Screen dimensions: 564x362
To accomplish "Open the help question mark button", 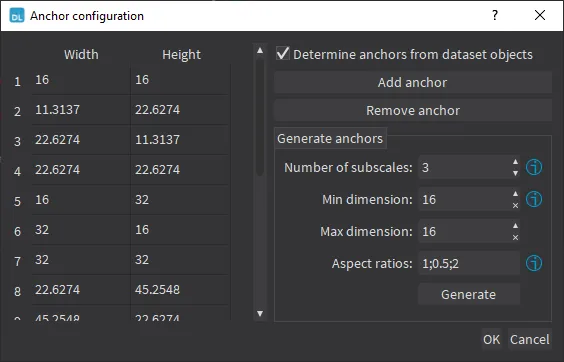I will tap(495, 15).
